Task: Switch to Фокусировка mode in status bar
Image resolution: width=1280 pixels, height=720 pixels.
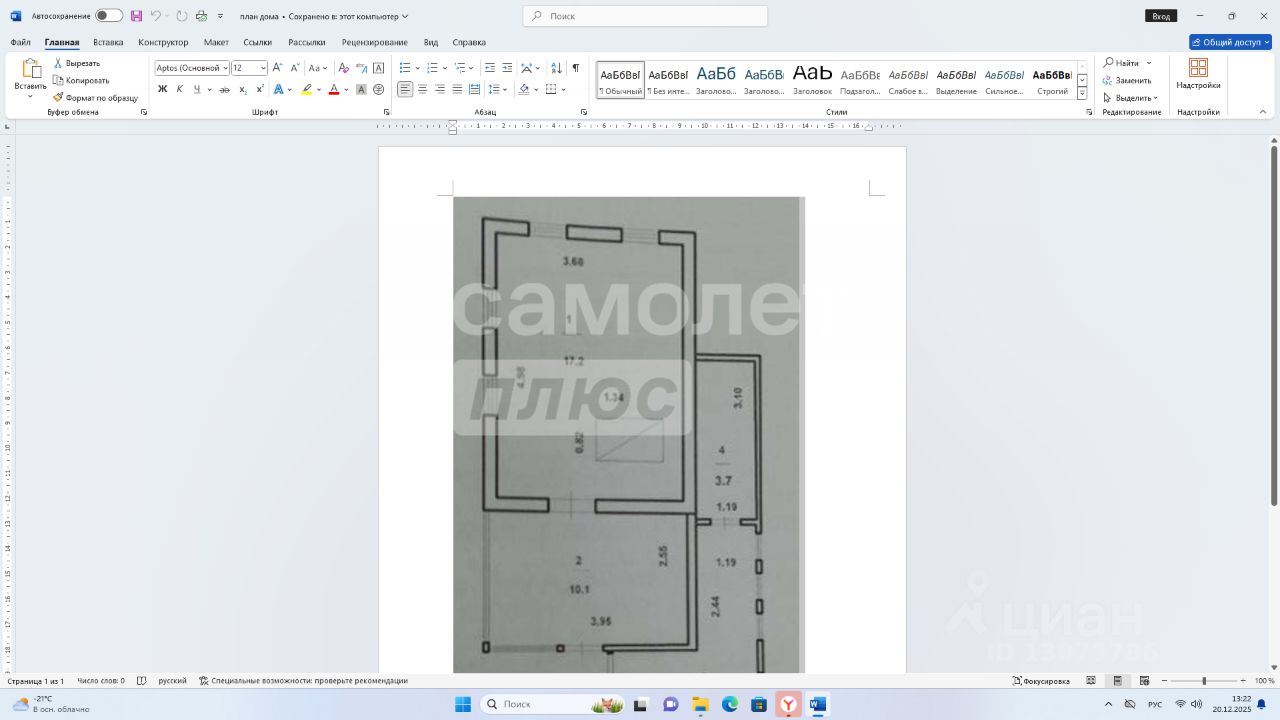Action: [1041, 681]
